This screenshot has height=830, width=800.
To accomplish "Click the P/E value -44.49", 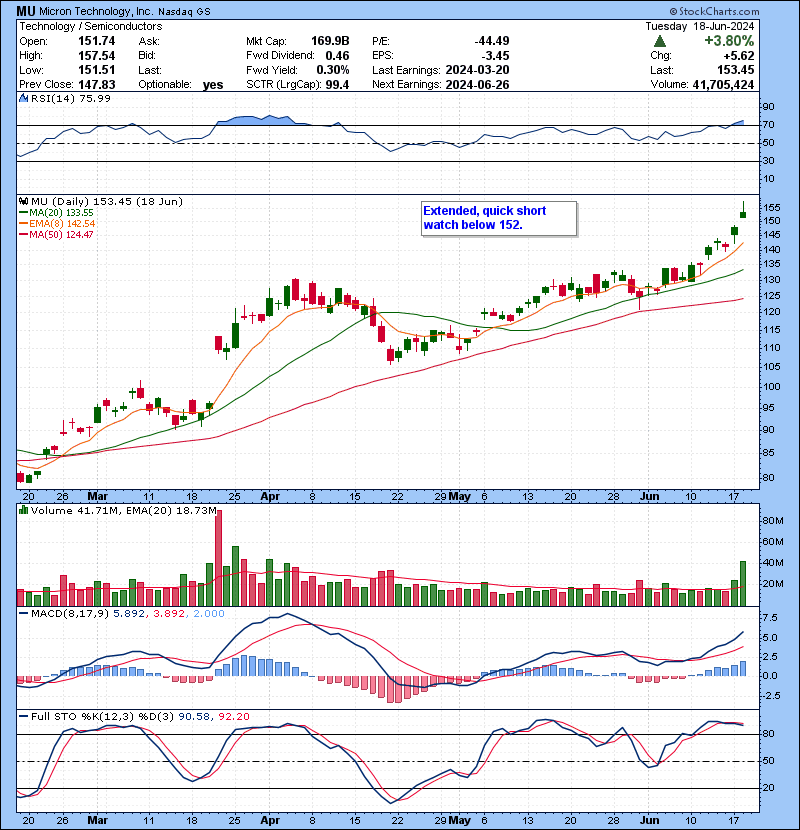I will 491,41.
